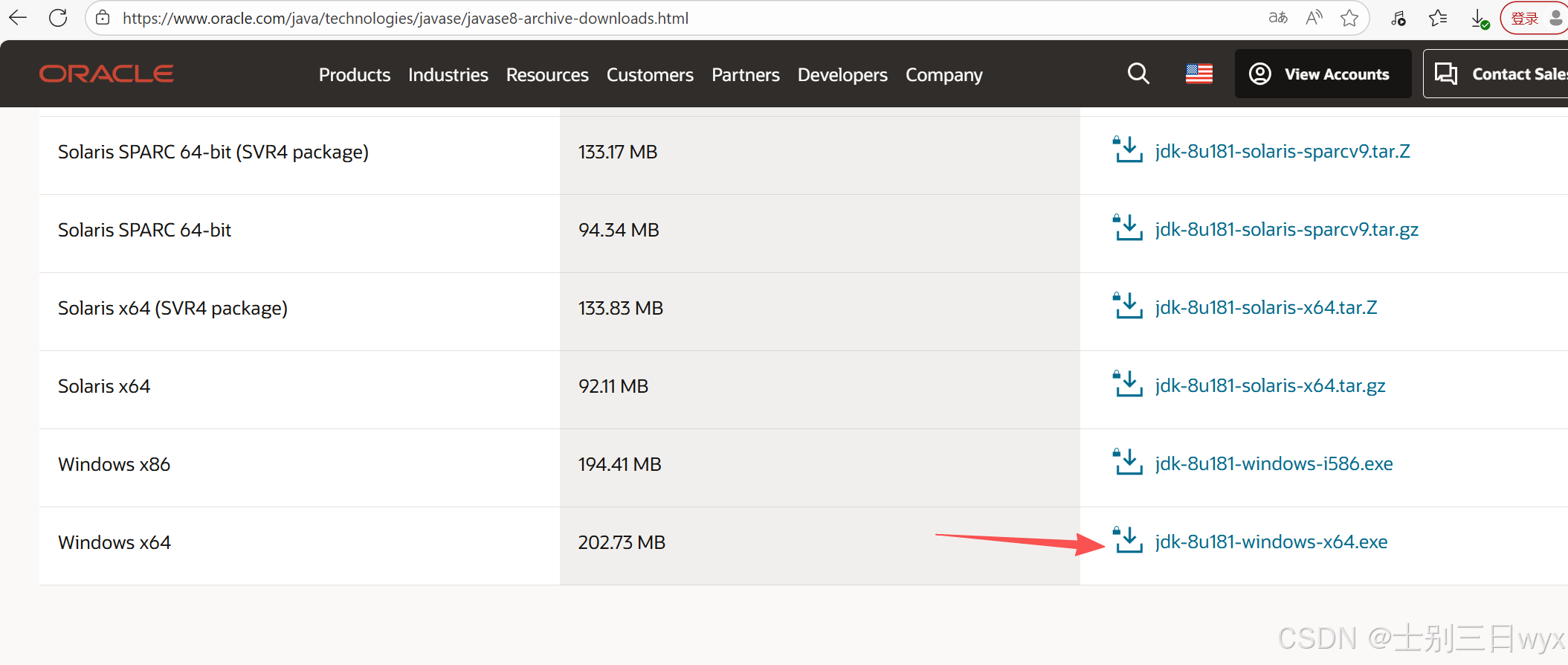The width and height of the screenshot is (1568, 665).
Task: Open the Customers menu
Action: (650, 74)
